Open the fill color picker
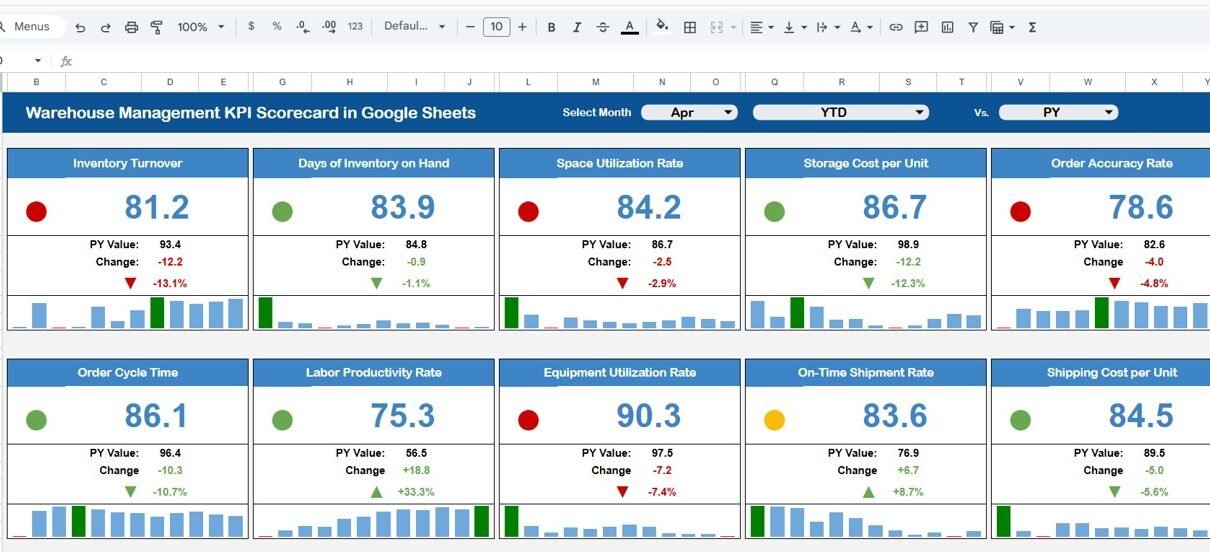The image size is (1210, 552). 662,27
